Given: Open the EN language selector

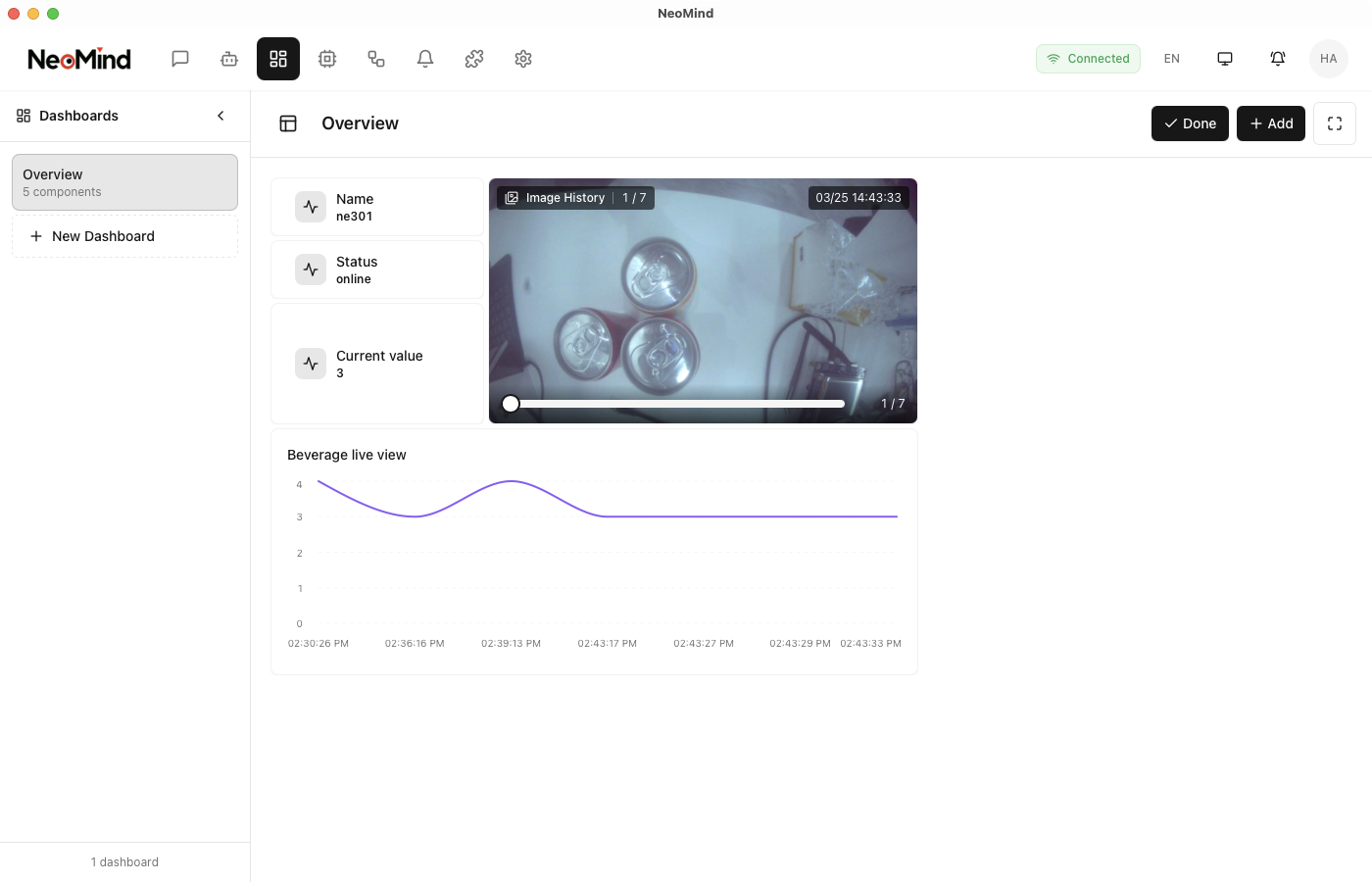Looking at the screenshot, I should pos(1172,59).
